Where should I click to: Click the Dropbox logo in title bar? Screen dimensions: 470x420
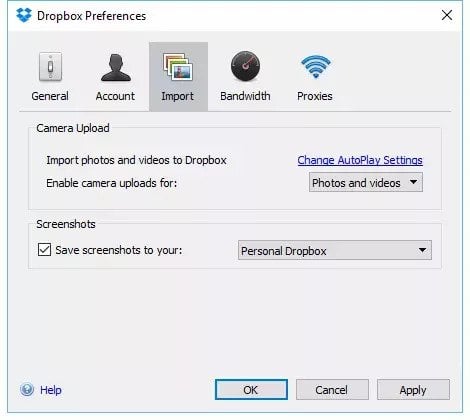[x=24, y=15]
